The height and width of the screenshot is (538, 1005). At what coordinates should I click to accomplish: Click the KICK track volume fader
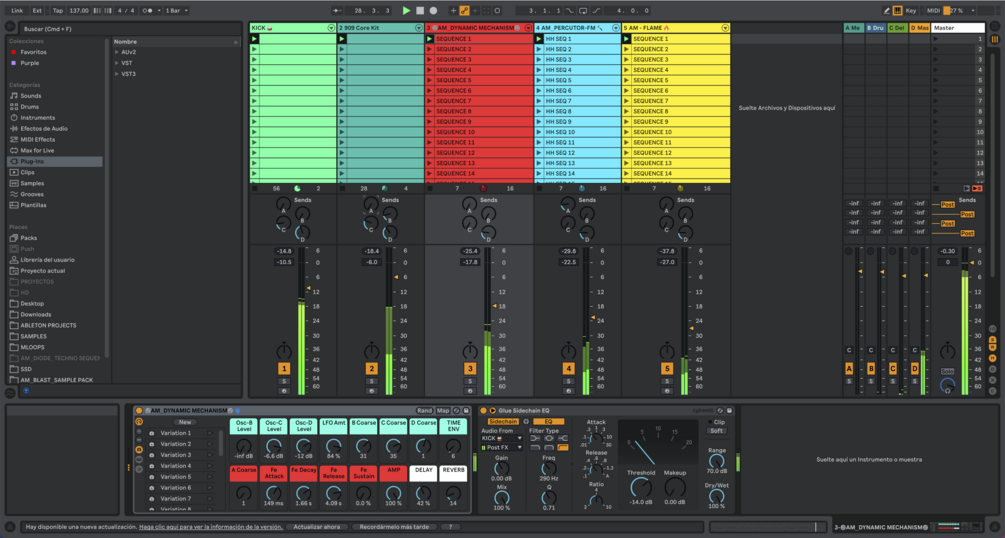308,288
